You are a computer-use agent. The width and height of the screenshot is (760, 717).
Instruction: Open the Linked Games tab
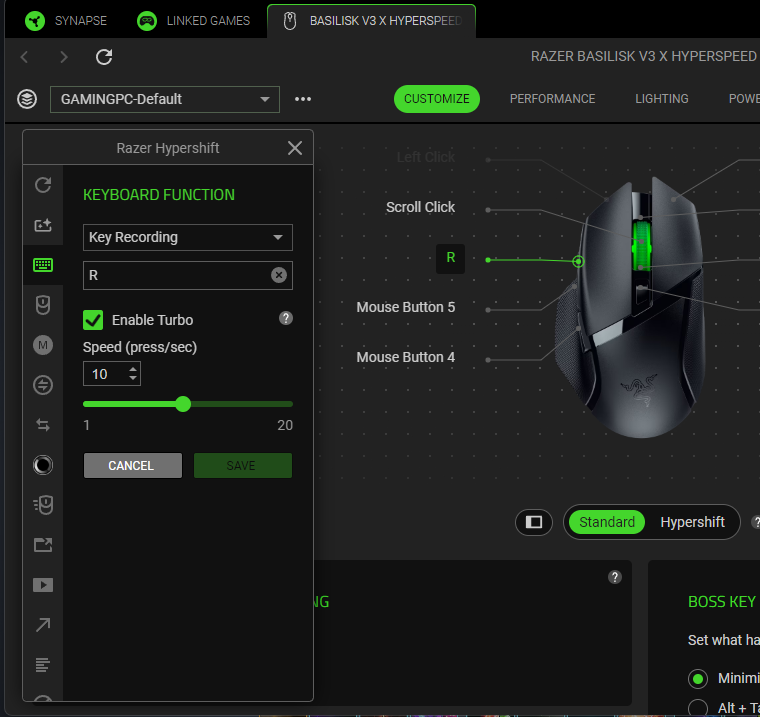pyautogui.click(x=193, y=21)
